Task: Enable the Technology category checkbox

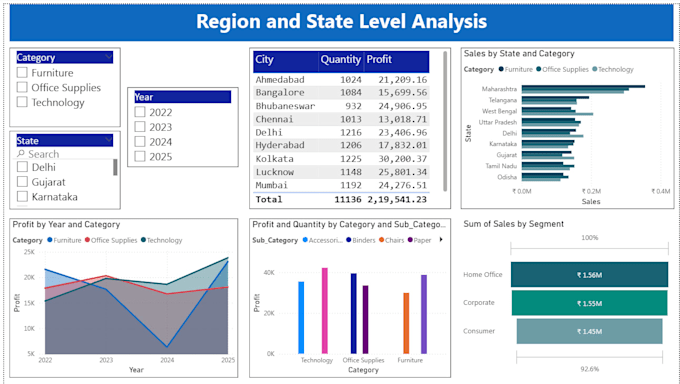Action: (x=22, y=102)
